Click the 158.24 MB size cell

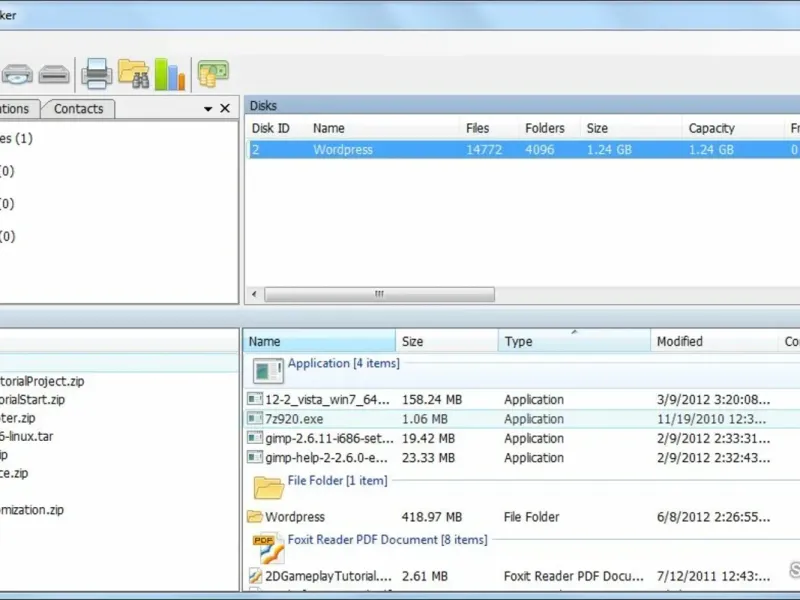tap(432, 399)
